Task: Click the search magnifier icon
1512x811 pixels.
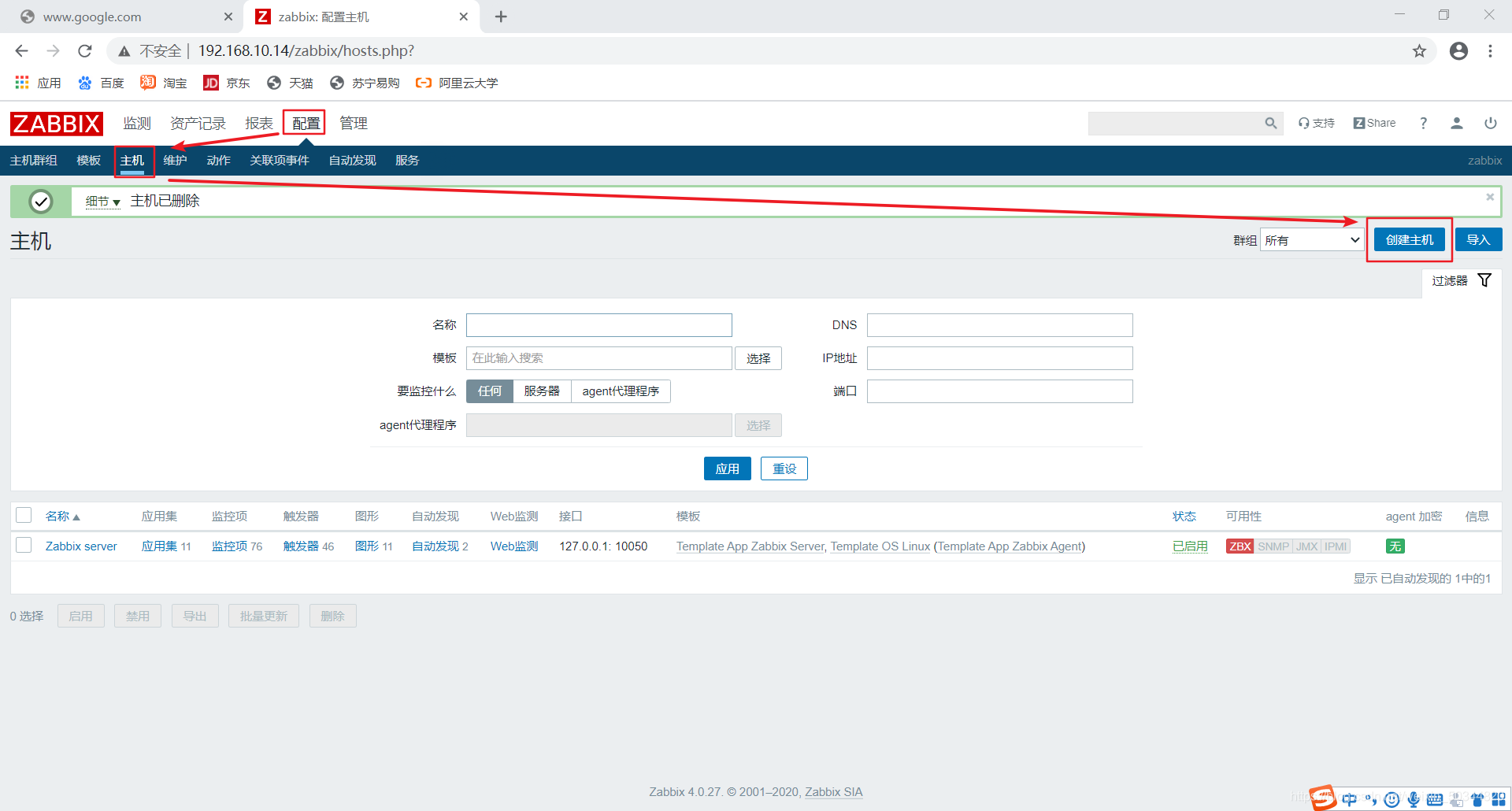Action: pos(1270,124)
